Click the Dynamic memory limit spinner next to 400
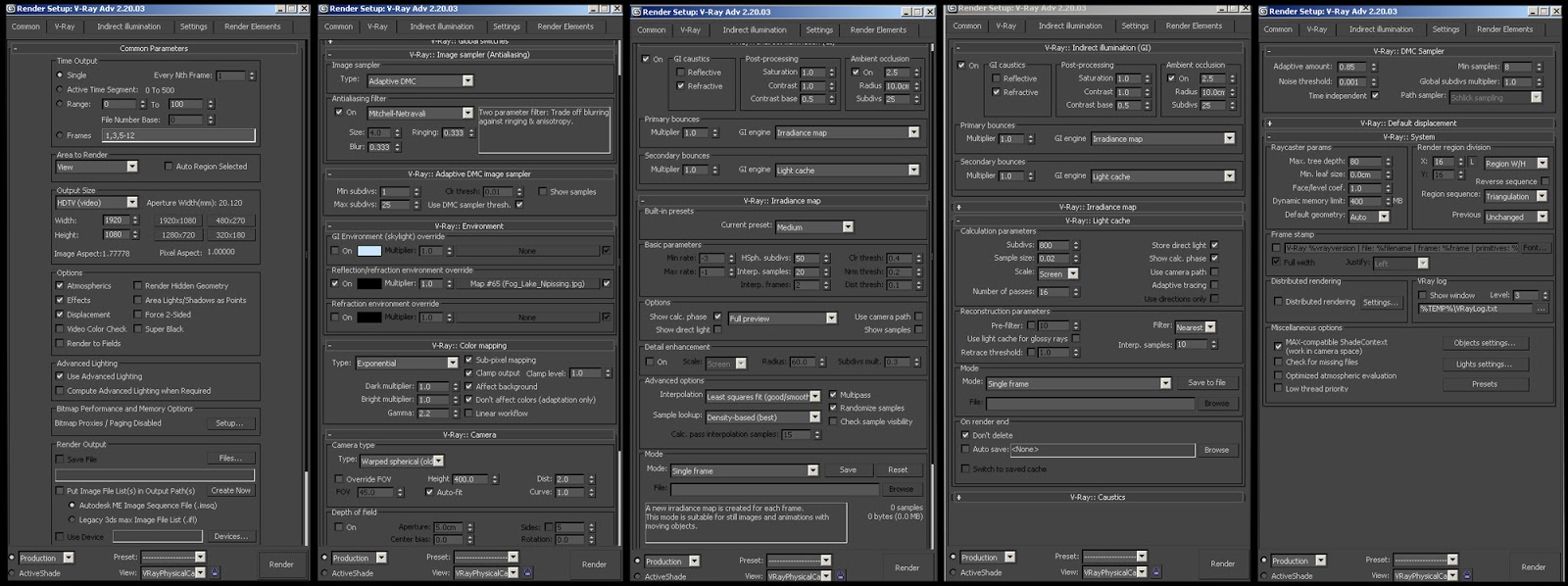1568x586 pixels. [1387, 201]
